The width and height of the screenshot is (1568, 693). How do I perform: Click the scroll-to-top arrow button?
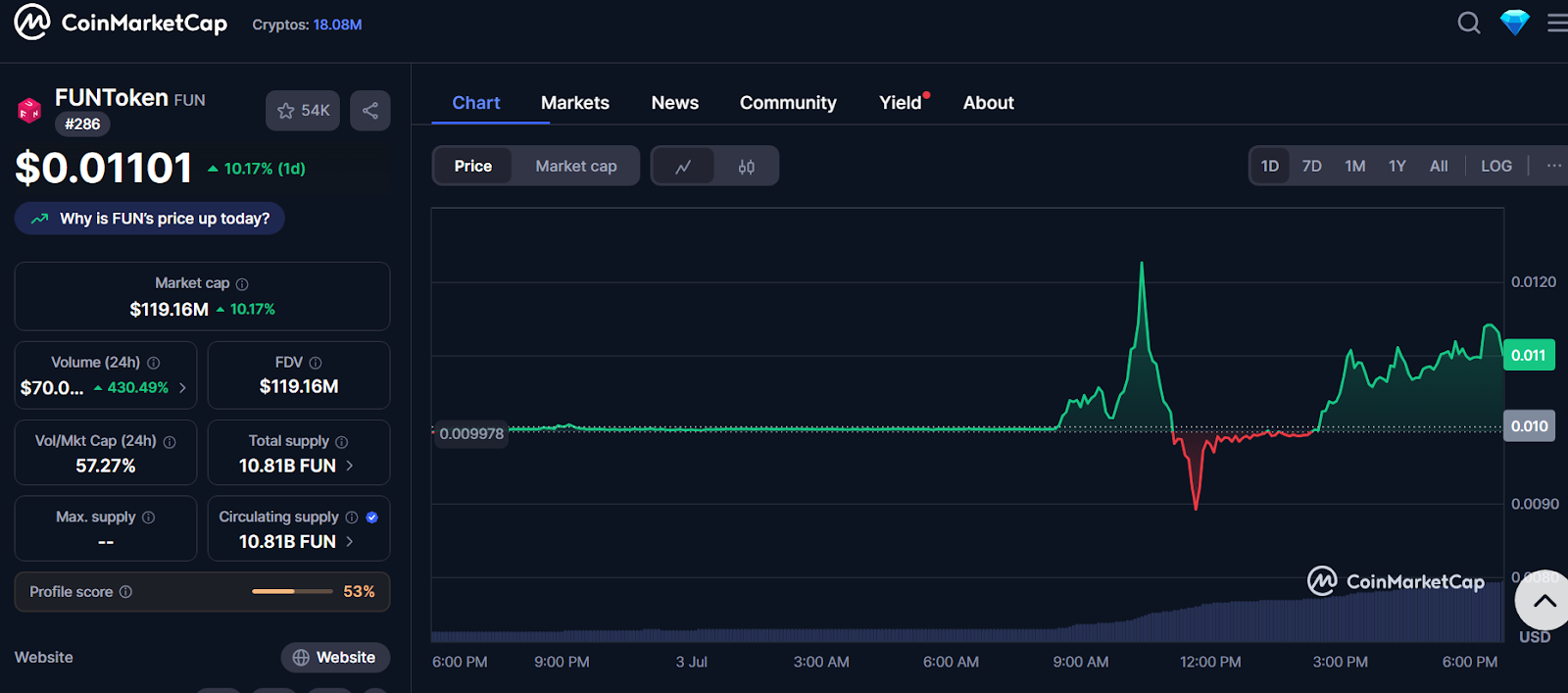pos(1543,601)
